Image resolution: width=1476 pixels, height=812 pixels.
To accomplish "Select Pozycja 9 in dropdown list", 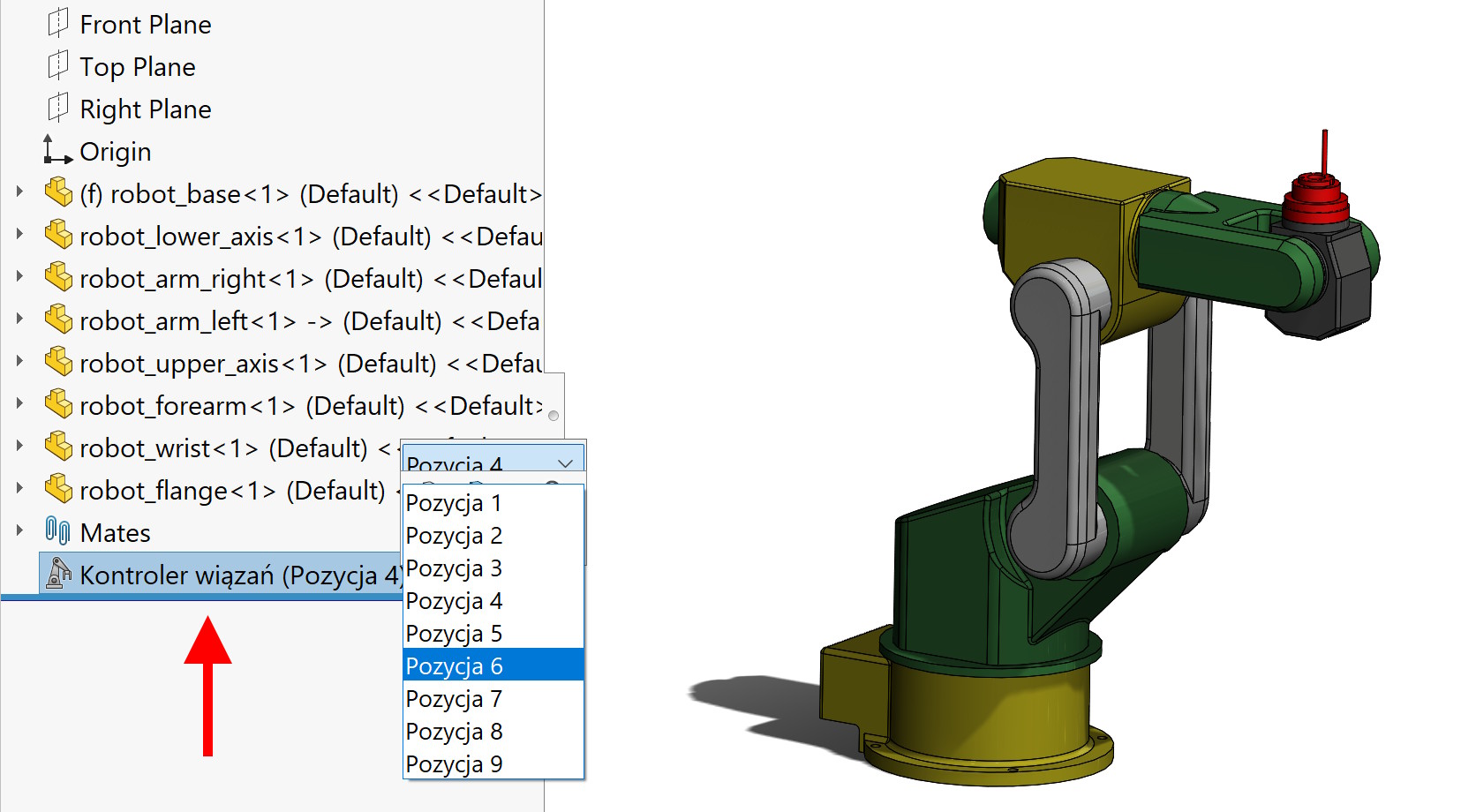I will [492, 763].
